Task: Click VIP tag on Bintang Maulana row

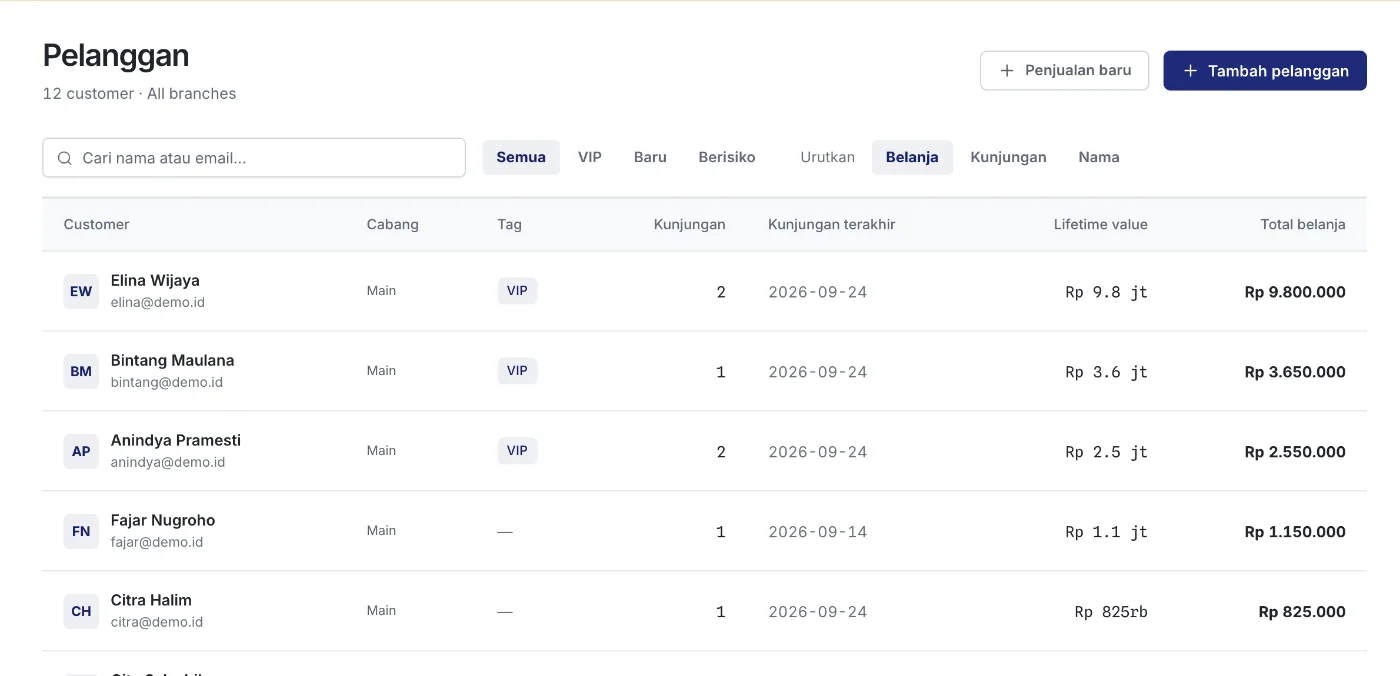Action: pyautogui.click(x=517, y=371)
